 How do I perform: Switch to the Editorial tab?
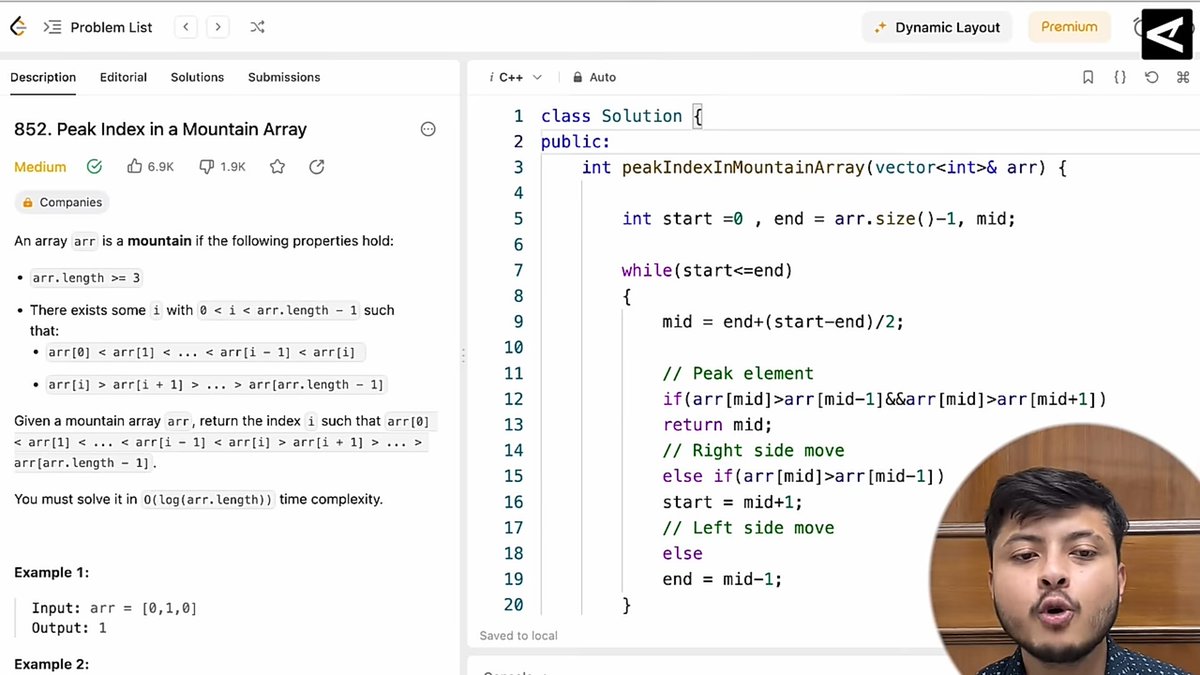pos(123,77)
